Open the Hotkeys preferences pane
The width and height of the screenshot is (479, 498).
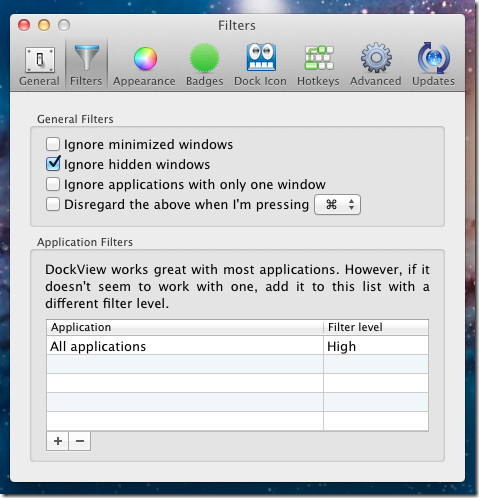318,66
